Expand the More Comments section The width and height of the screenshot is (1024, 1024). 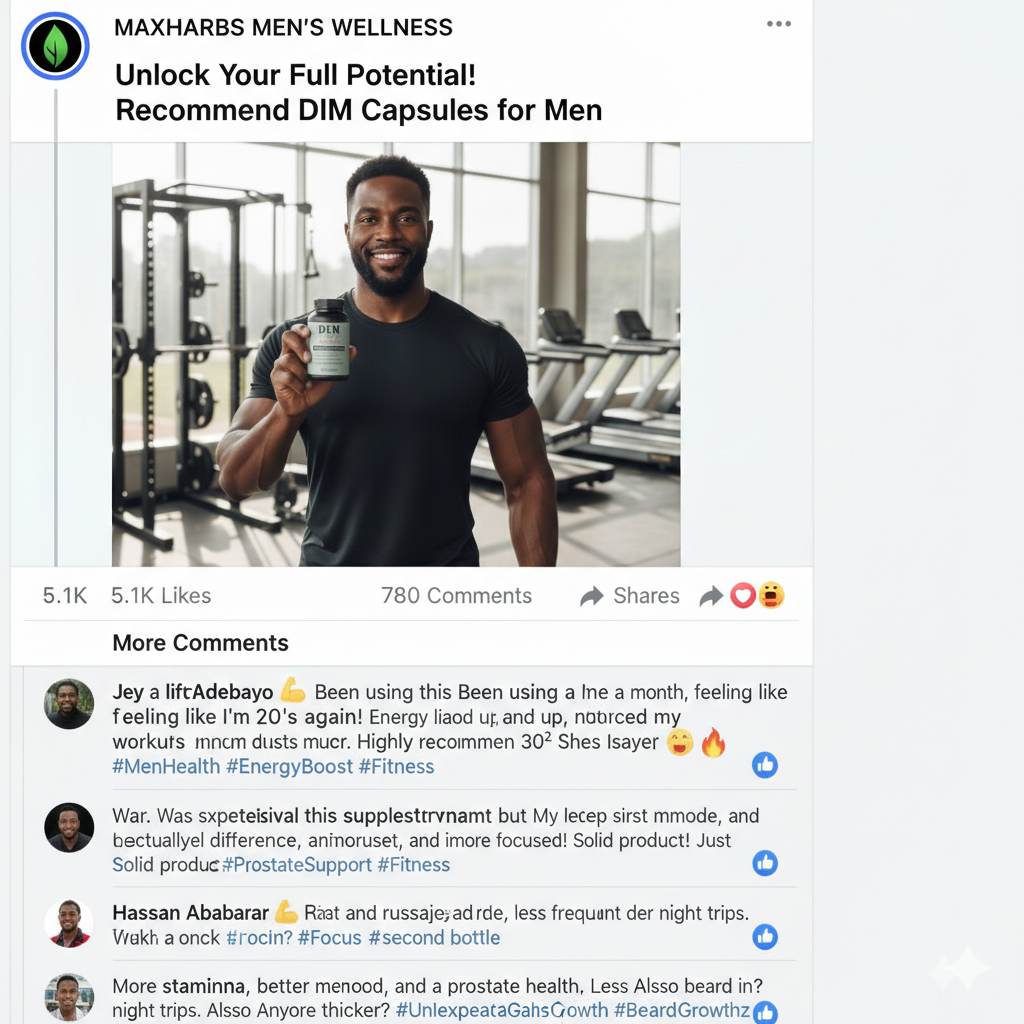[x=200, y=643]
